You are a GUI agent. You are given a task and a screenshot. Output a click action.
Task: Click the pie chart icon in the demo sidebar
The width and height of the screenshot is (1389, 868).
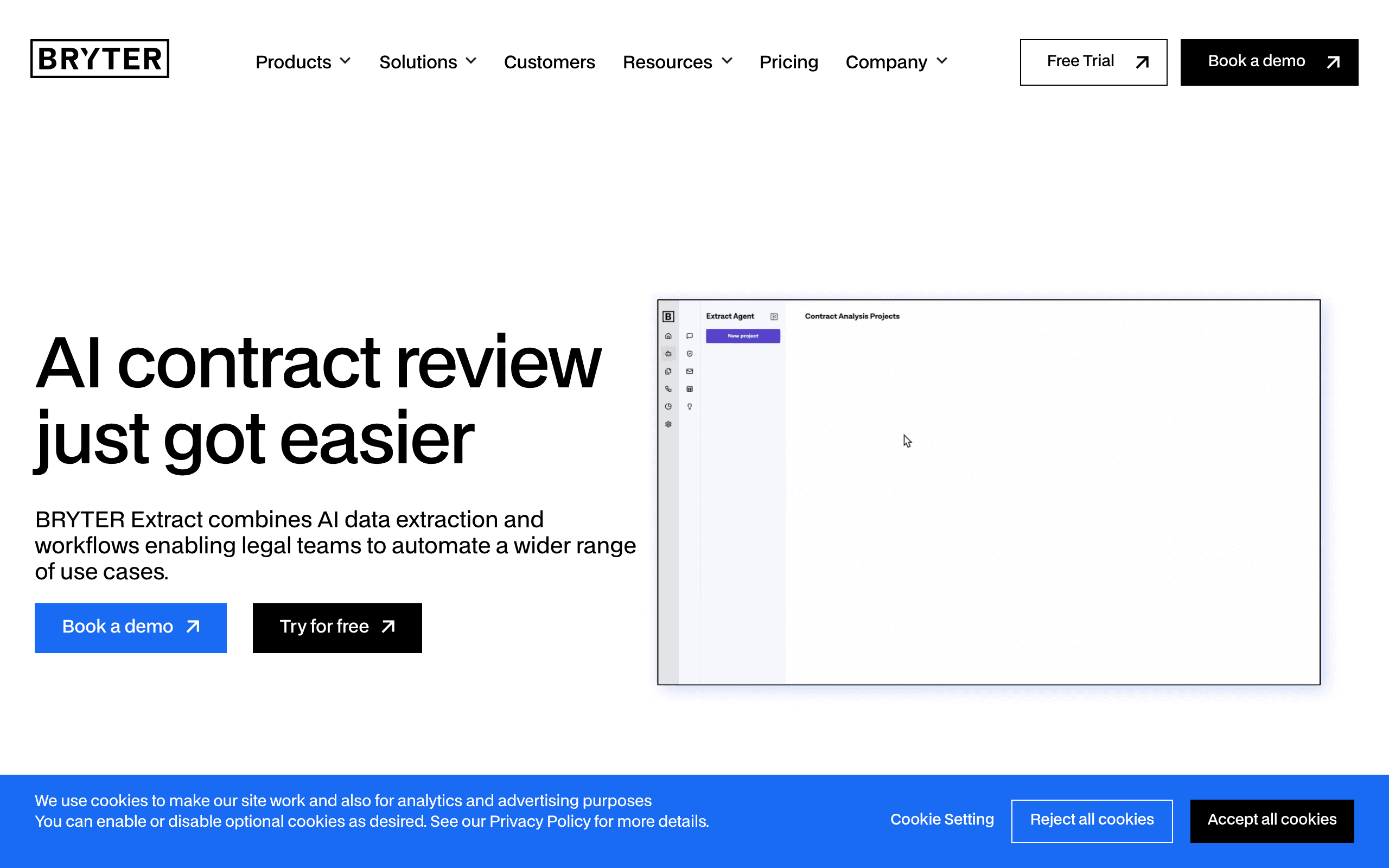pos(668,406)
